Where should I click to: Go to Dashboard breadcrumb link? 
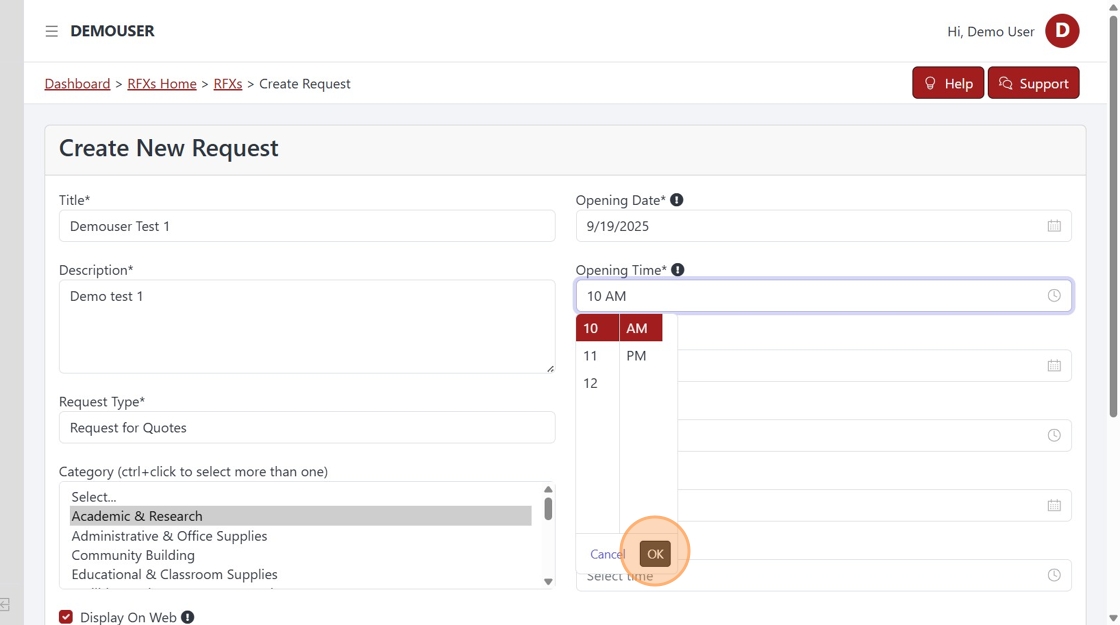point(77,84)
